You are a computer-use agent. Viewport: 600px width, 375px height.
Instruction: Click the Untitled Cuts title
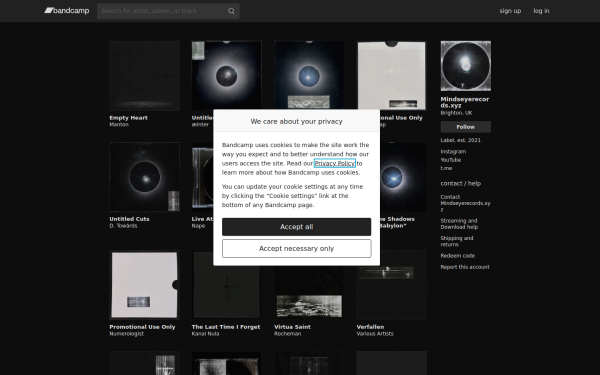(129, 219)
